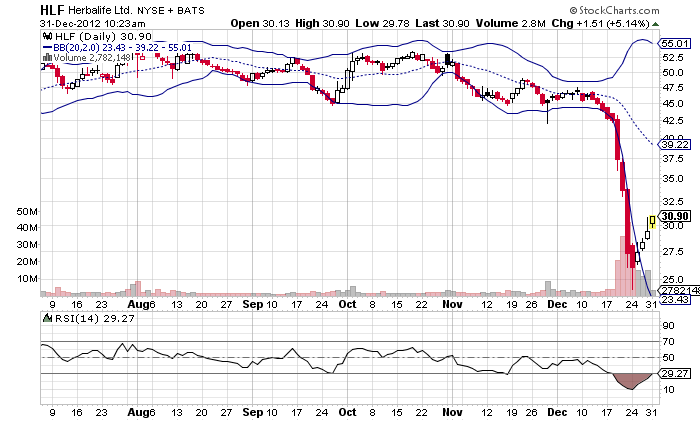
Task: Click the Volume 2,782,148 legend text
Action: pos(92,58)
